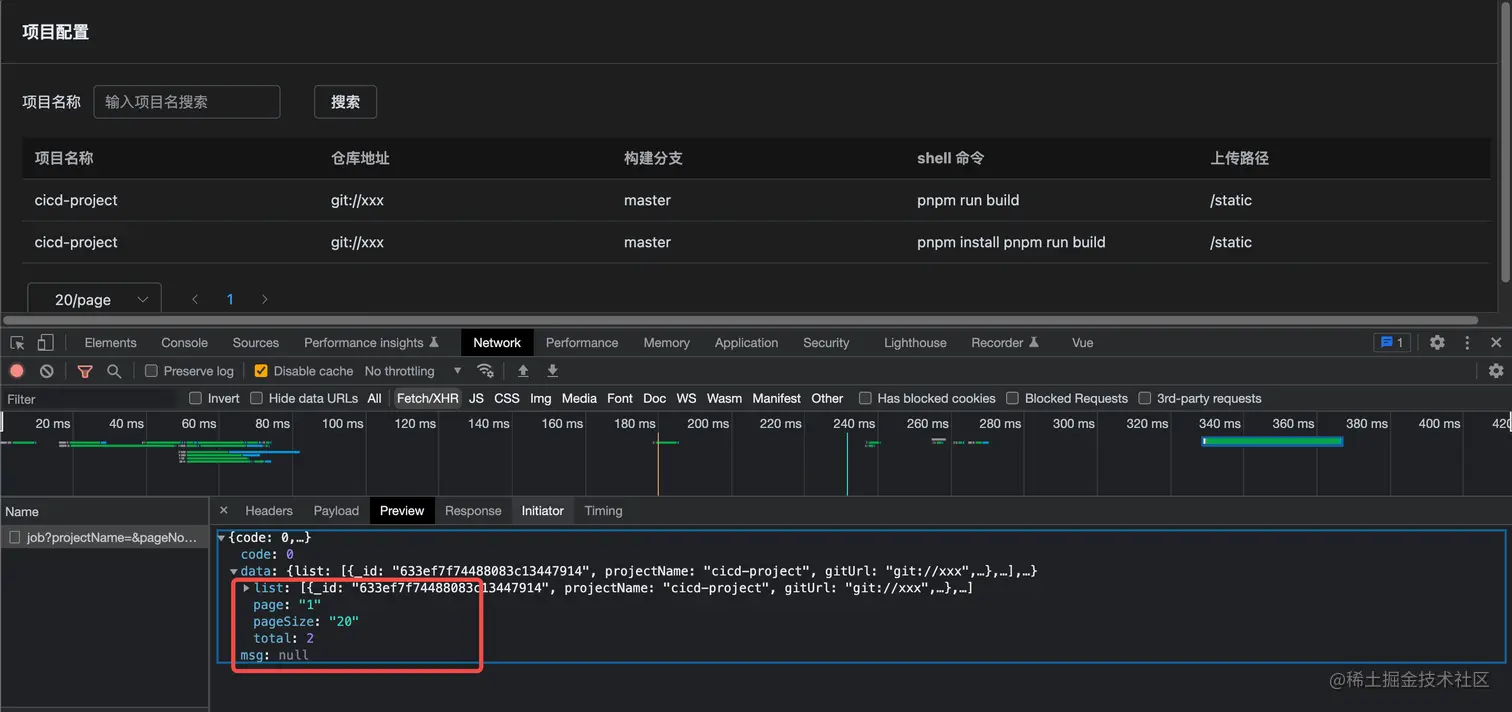Go to previous page arrow in pagination
Viewport: 1512px width, 712px height.
(x=195, y=299)
